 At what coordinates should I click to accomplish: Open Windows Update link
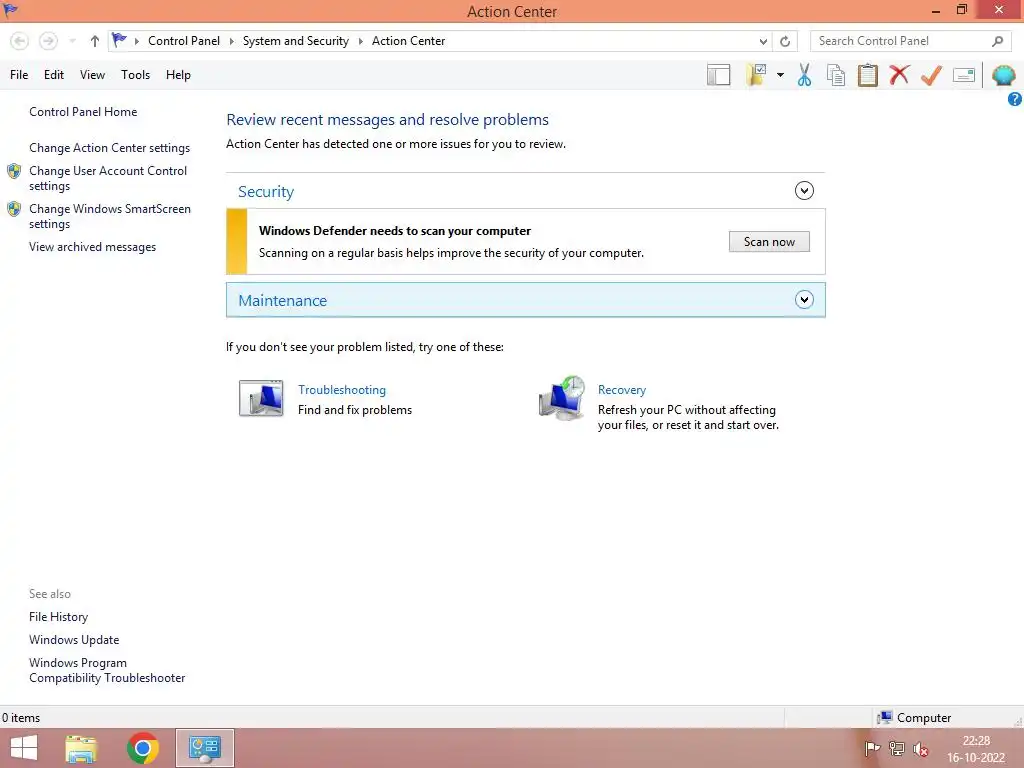click(x=74, y=639)
